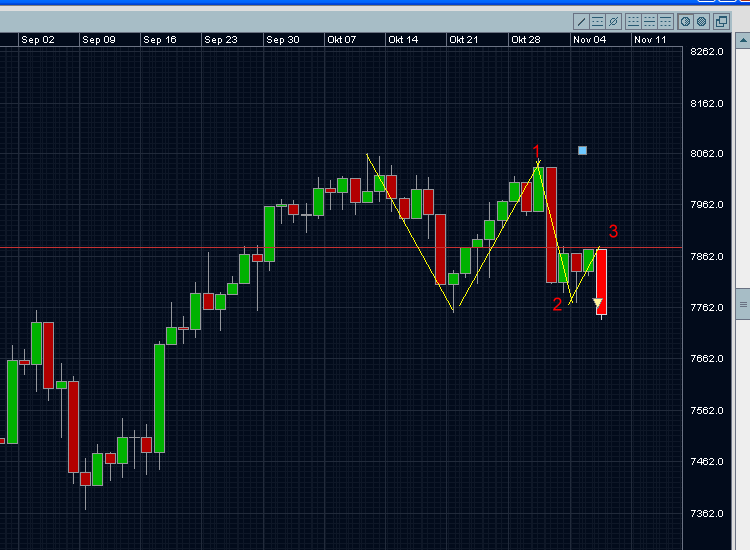Click the Sep 09 date label

click(99, 40)
